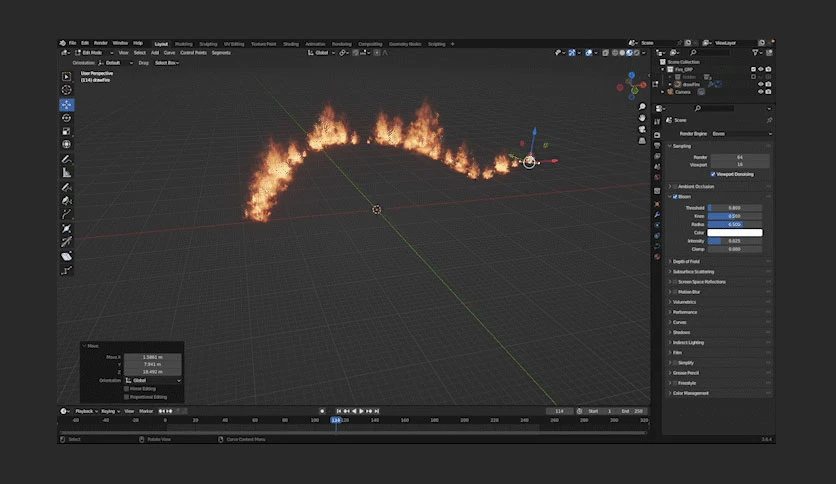Switch to solid viewport shading sphere
This screenshot has width=836, height=484.
[622, 53]
